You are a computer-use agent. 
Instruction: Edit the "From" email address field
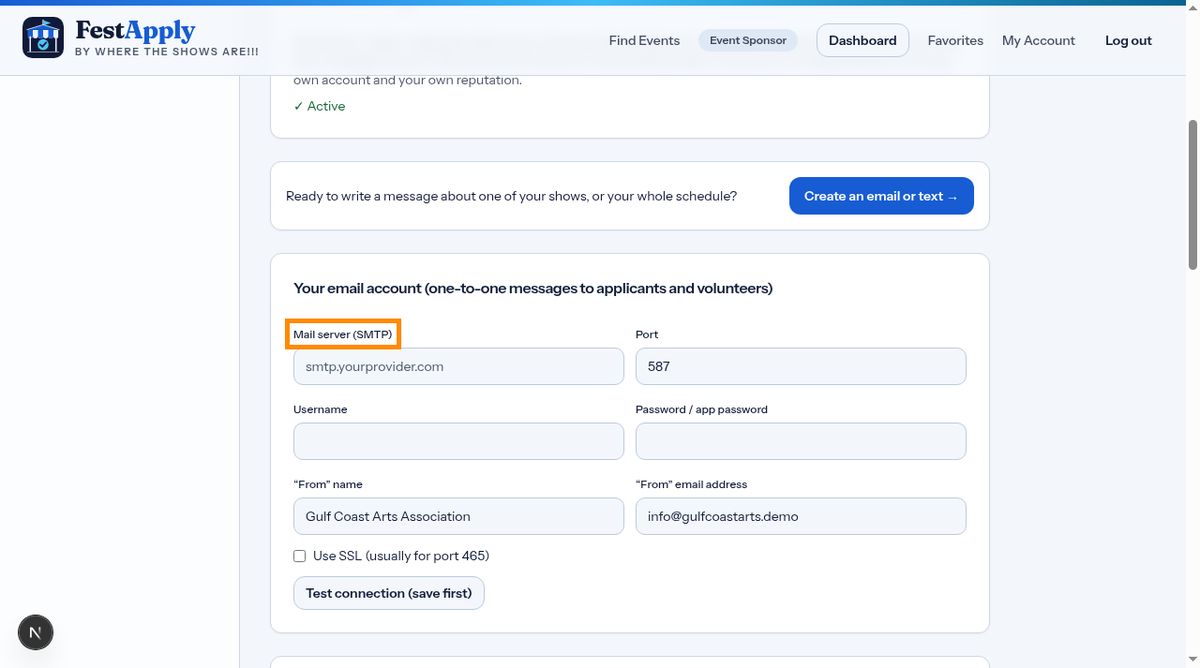[801, 516]
